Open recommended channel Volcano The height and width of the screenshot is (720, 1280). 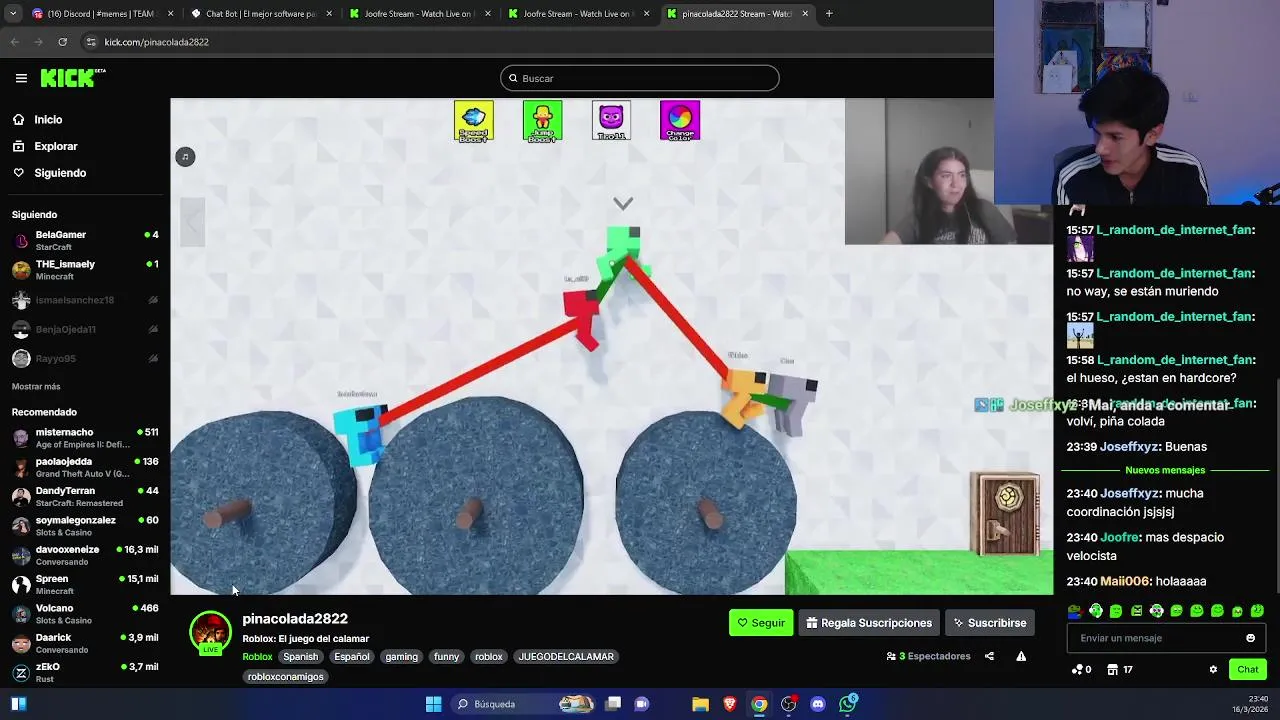click(85, 614)
